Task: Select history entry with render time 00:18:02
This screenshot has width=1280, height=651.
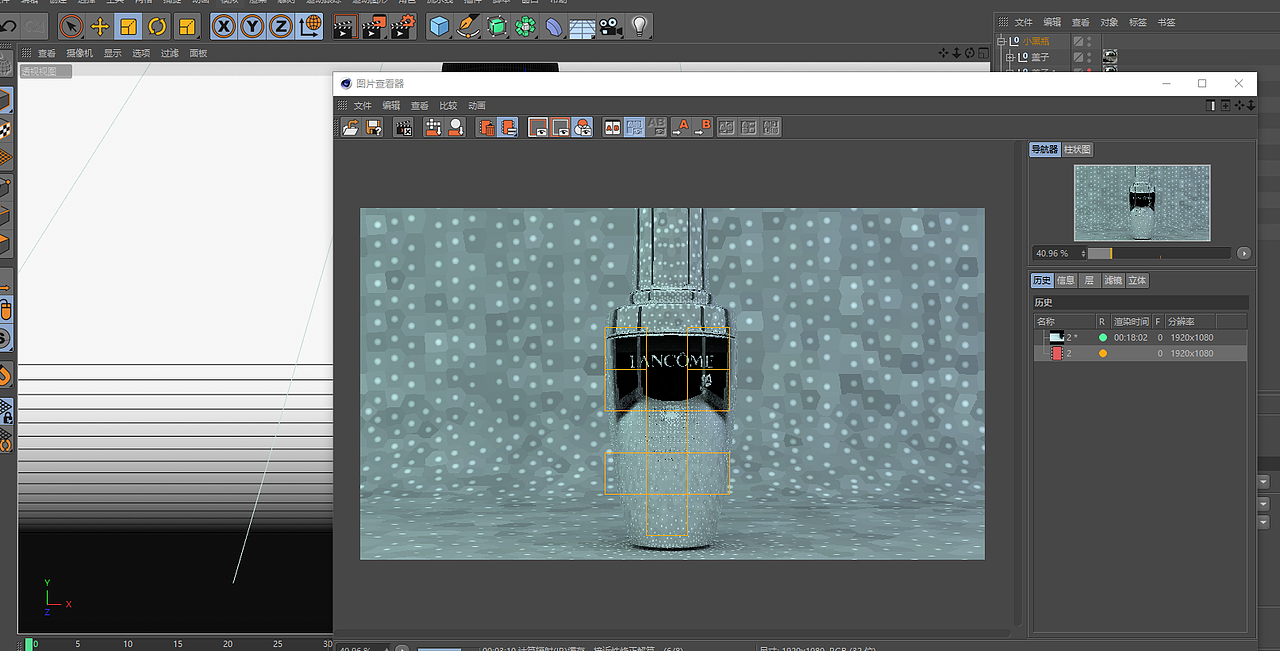Action: coord(1140,338)
